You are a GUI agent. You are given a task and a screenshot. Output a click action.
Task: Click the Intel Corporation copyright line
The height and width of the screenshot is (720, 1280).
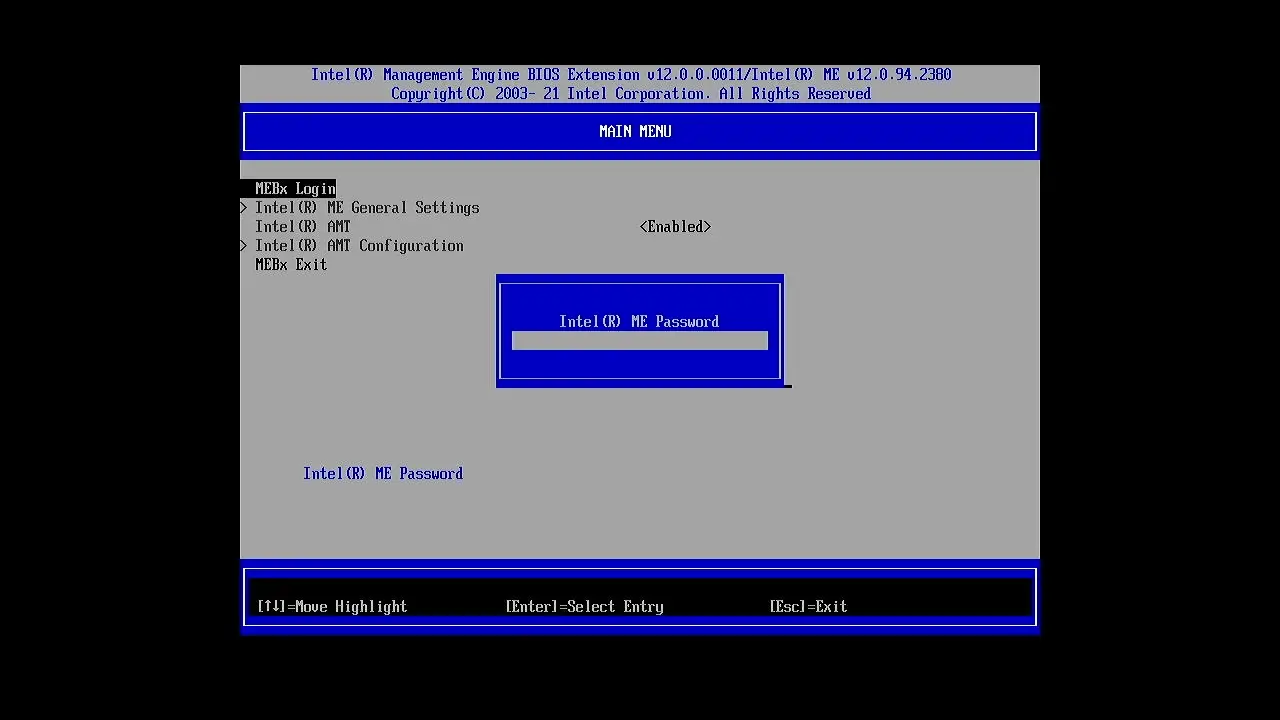click(x=631, y=94)
